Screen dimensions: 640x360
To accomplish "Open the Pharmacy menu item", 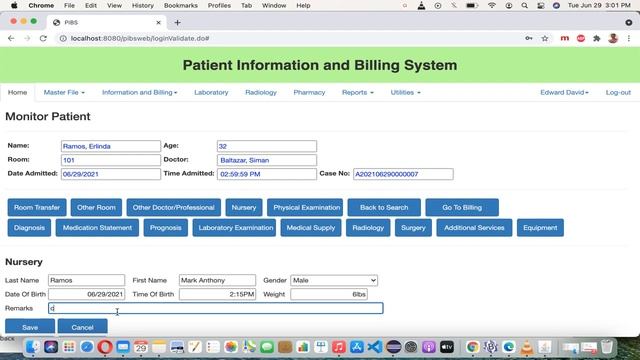I will pyautogui.click(x=309, y=93).
